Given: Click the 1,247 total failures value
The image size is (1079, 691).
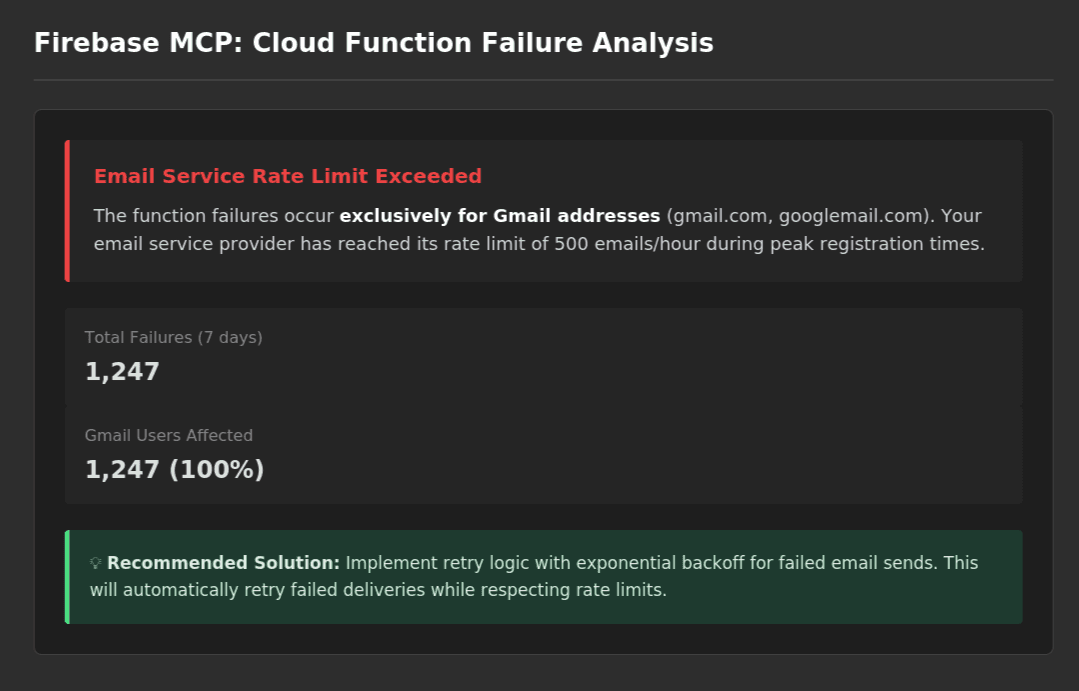Looking at the screenshot, I should pos(122,372).
